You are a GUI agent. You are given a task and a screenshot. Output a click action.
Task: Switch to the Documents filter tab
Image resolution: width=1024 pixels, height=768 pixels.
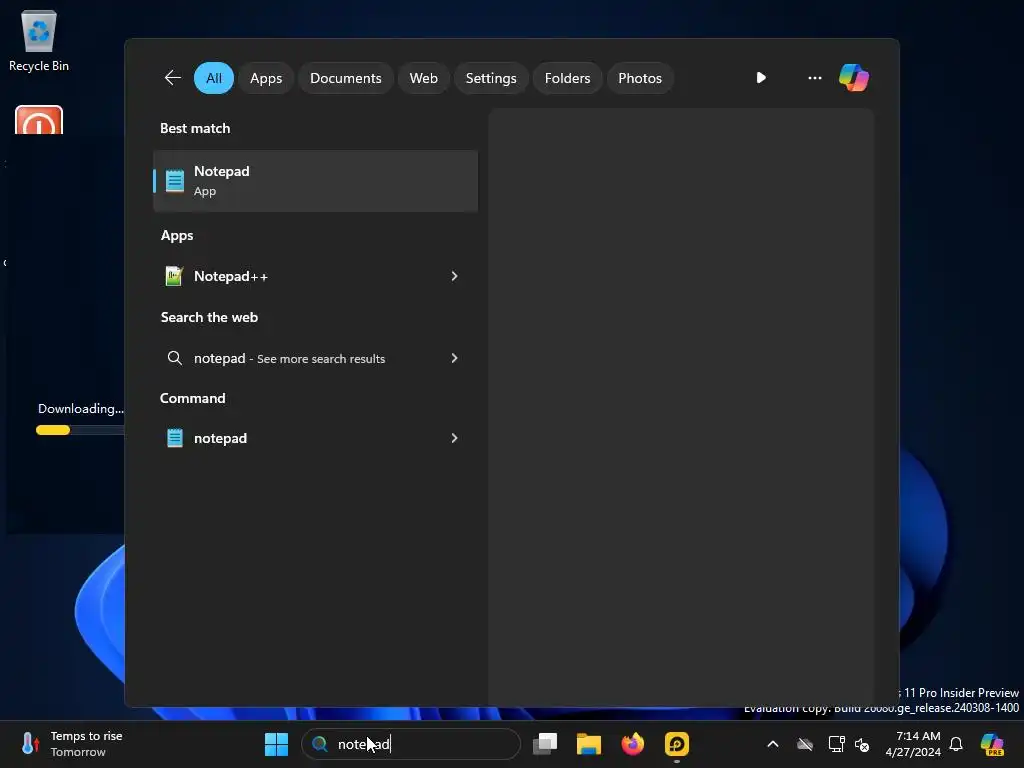[345, 78]
